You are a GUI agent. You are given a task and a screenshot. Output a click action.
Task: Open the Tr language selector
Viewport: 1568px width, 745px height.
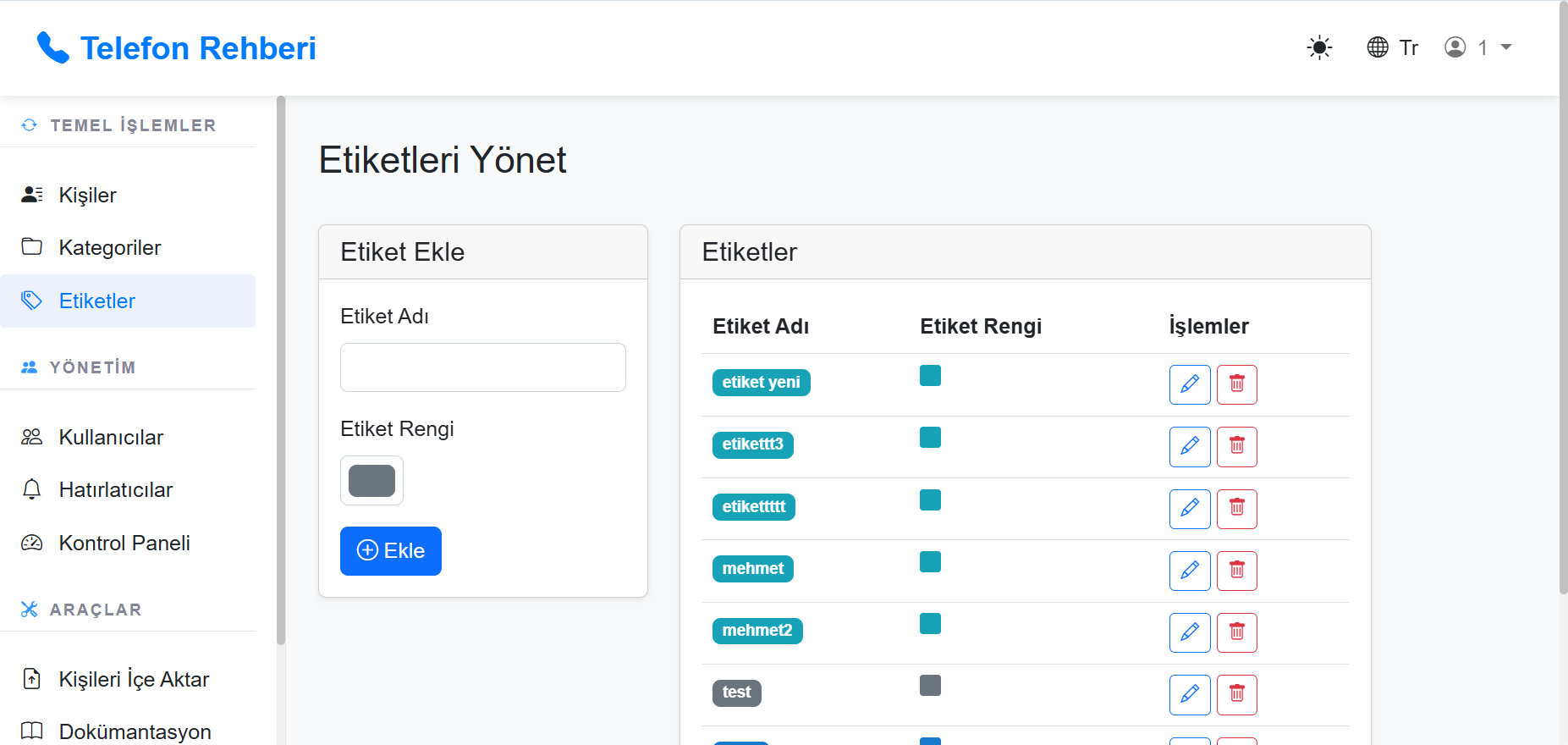(x=1393, y=47)
